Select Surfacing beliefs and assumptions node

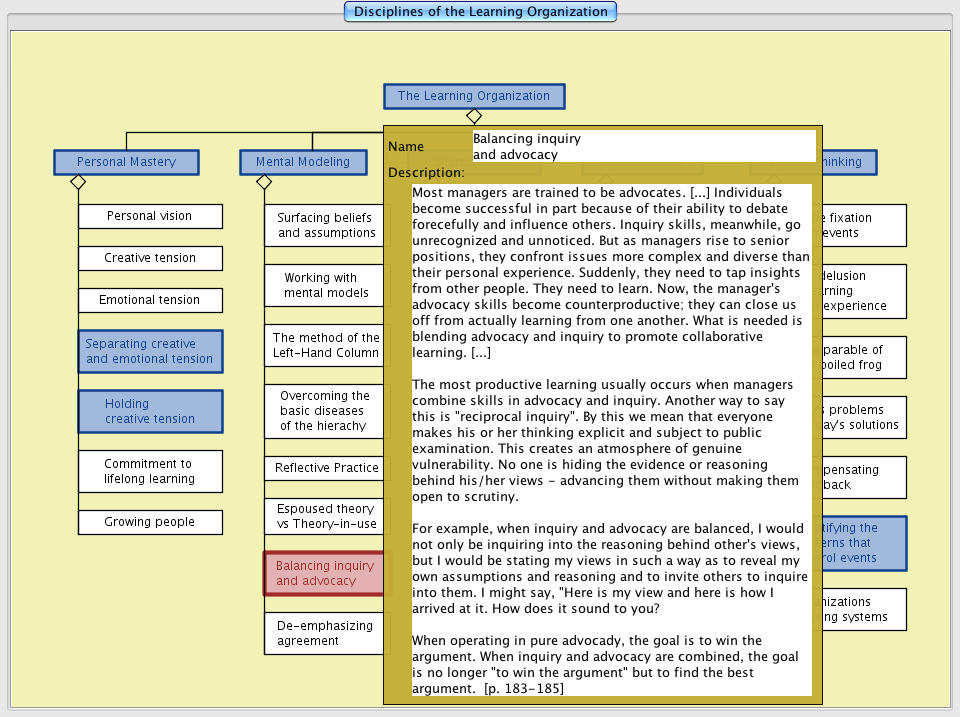click(x=324, y=225)
